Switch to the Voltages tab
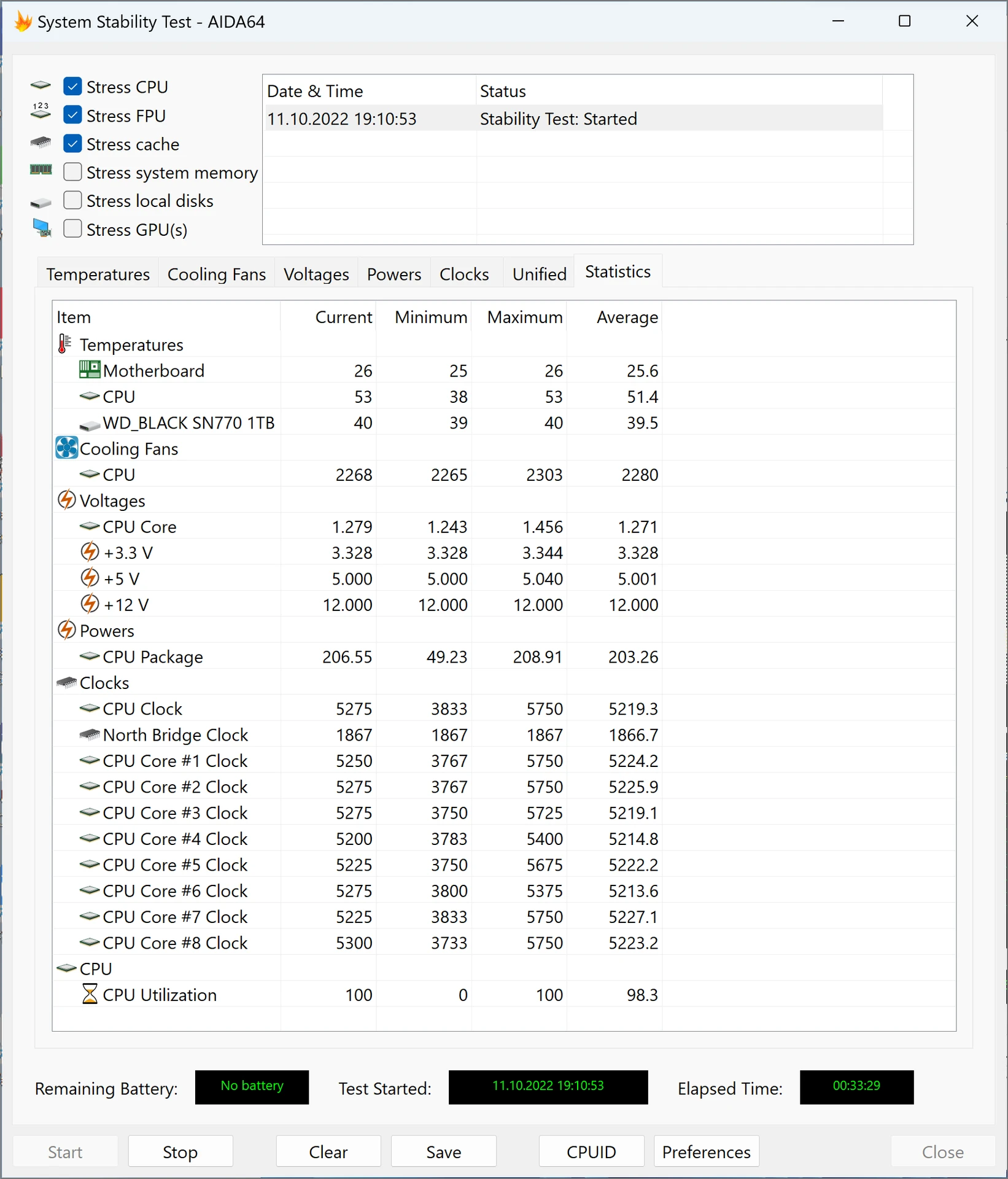Viewport: 1008px width, 1179px height. click(x=316, y=274)
